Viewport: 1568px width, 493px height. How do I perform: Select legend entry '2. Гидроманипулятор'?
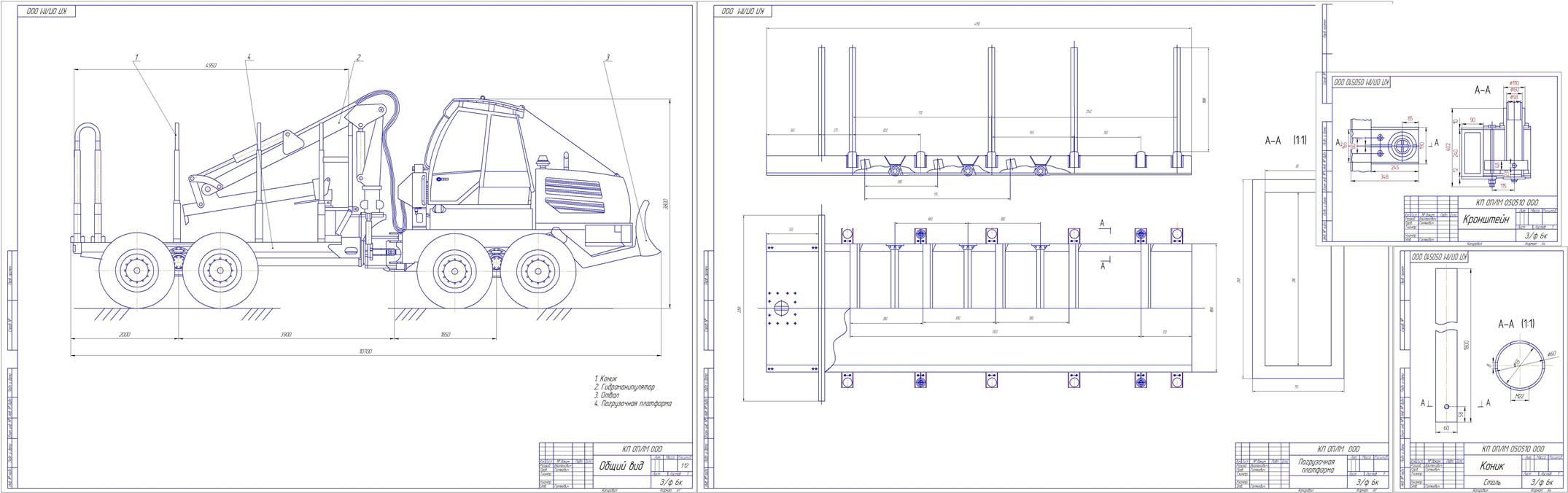coord(624,387)
